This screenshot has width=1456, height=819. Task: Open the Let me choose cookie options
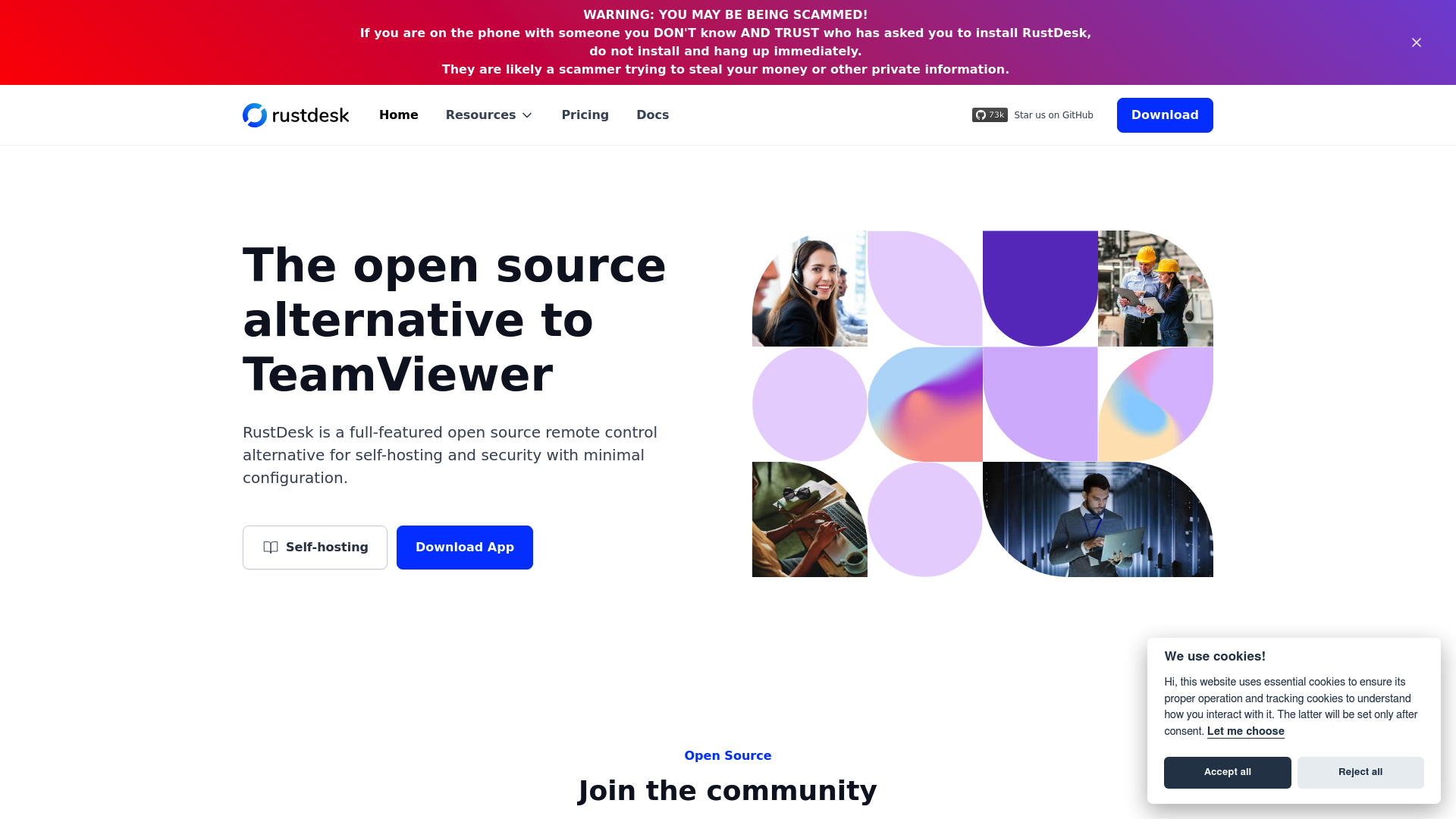tap(1246, 731)
